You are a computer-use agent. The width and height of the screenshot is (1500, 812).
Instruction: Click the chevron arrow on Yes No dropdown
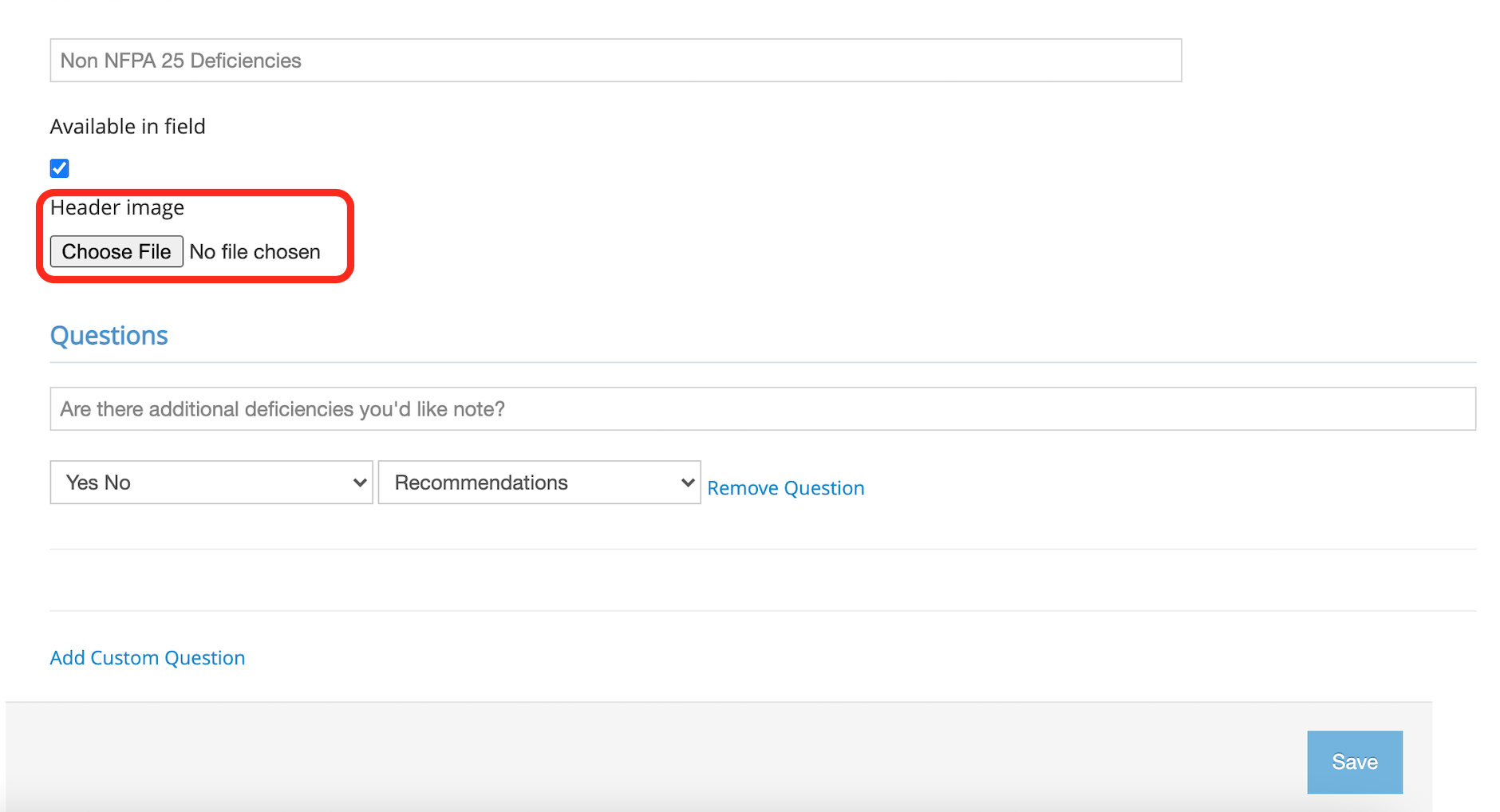360,483
